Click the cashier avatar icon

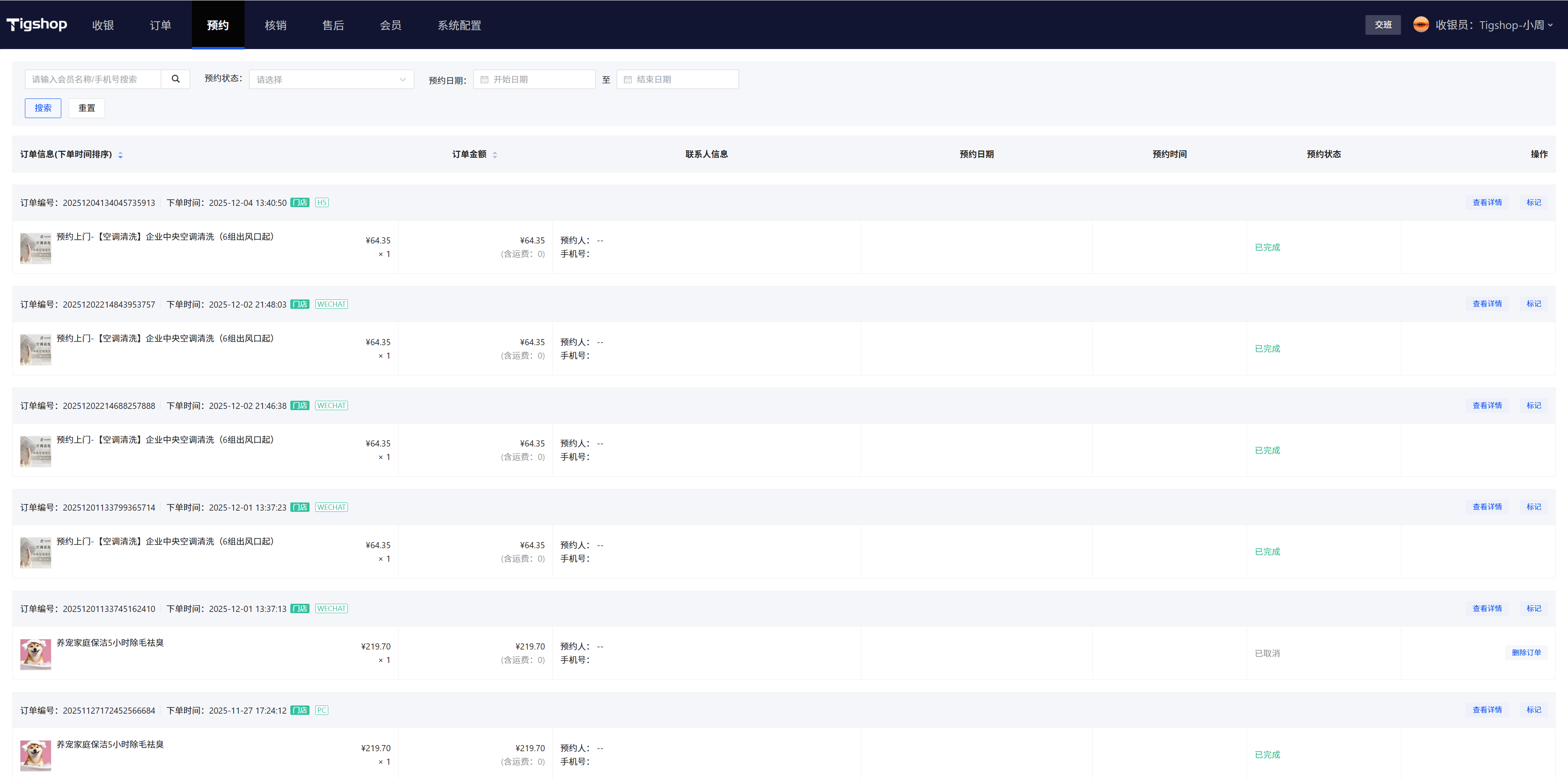pos(1421,25)
